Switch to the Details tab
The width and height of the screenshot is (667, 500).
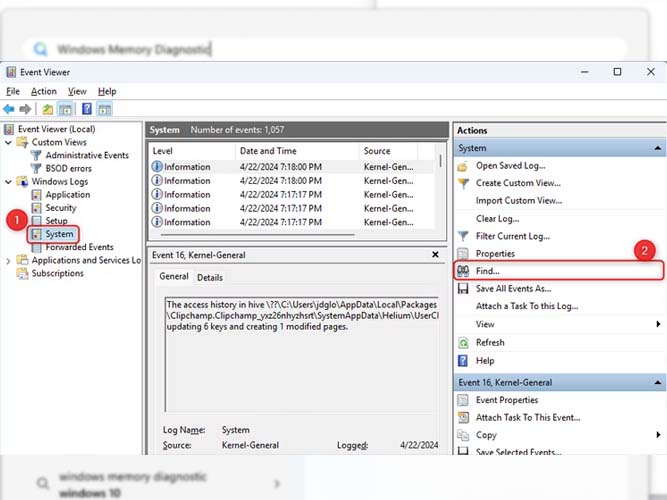coord(209,277)
